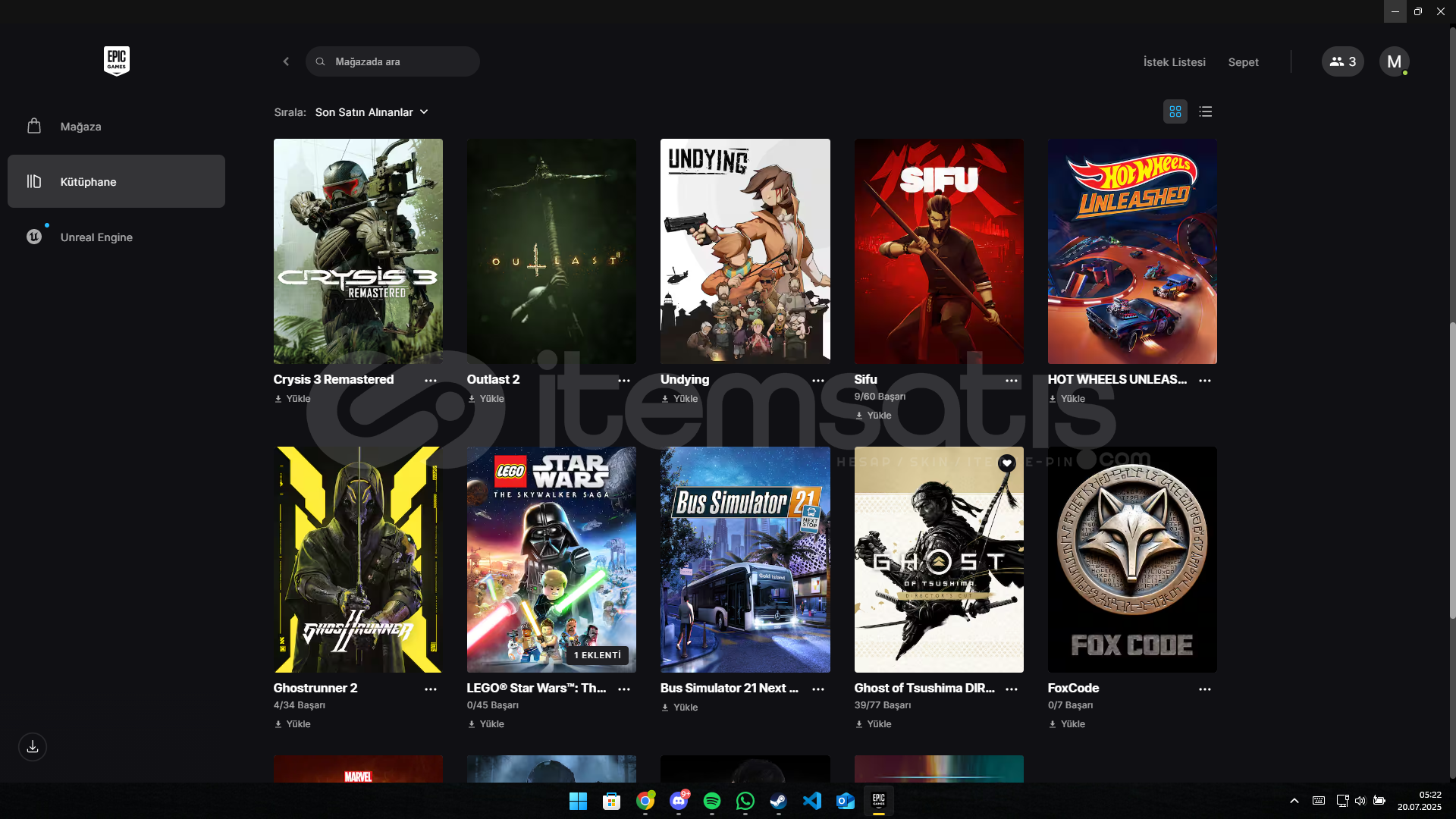Click Yükle under Outlast 2
Screen dimensions: 1456x819
pyautogui.click(x=486, y=399)
